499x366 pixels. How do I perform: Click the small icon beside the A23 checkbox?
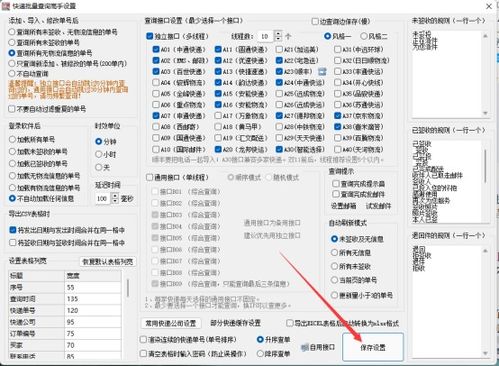322,71
